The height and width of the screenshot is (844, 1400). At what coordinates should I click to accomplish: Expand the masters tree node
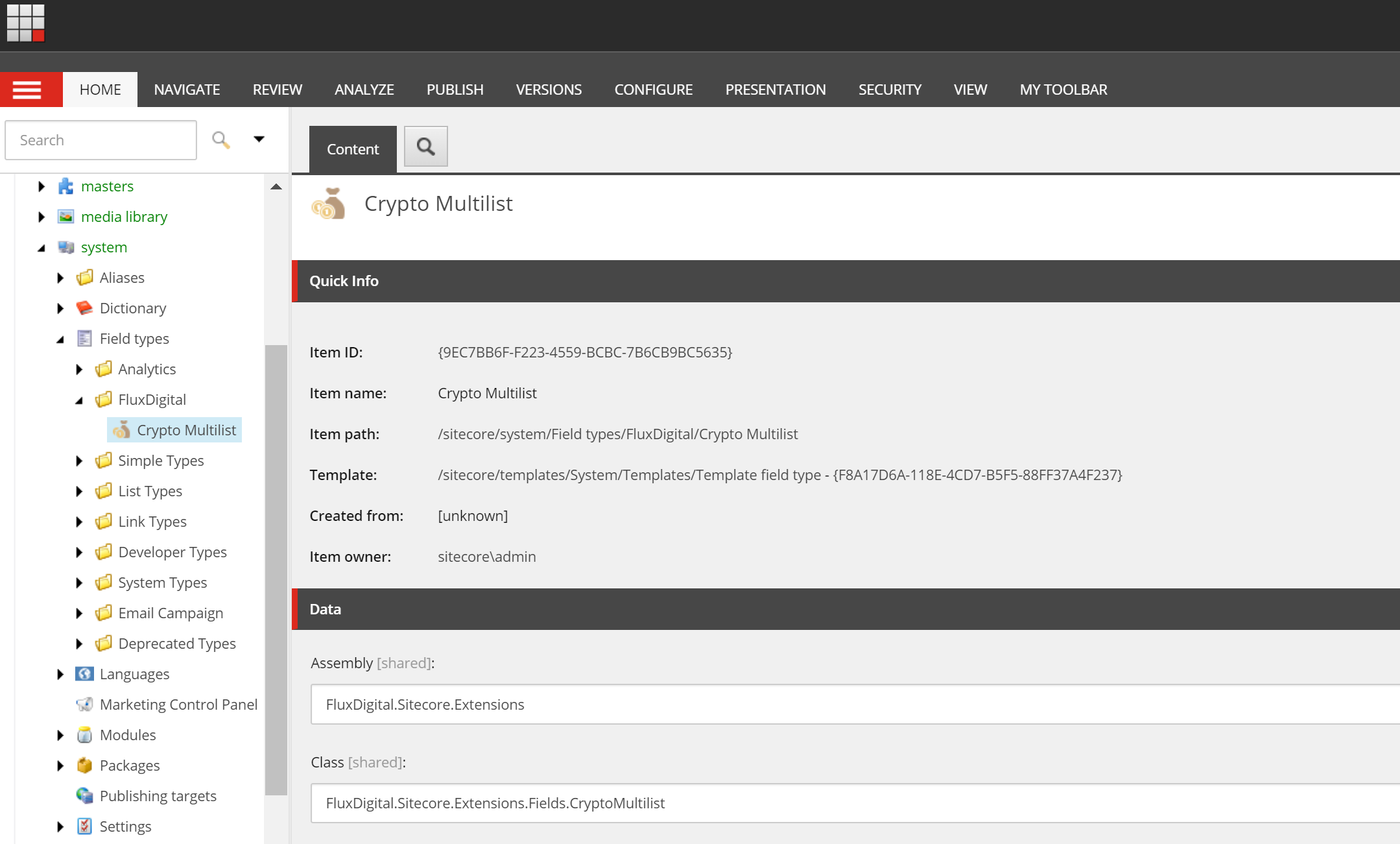tap(42, 187)
